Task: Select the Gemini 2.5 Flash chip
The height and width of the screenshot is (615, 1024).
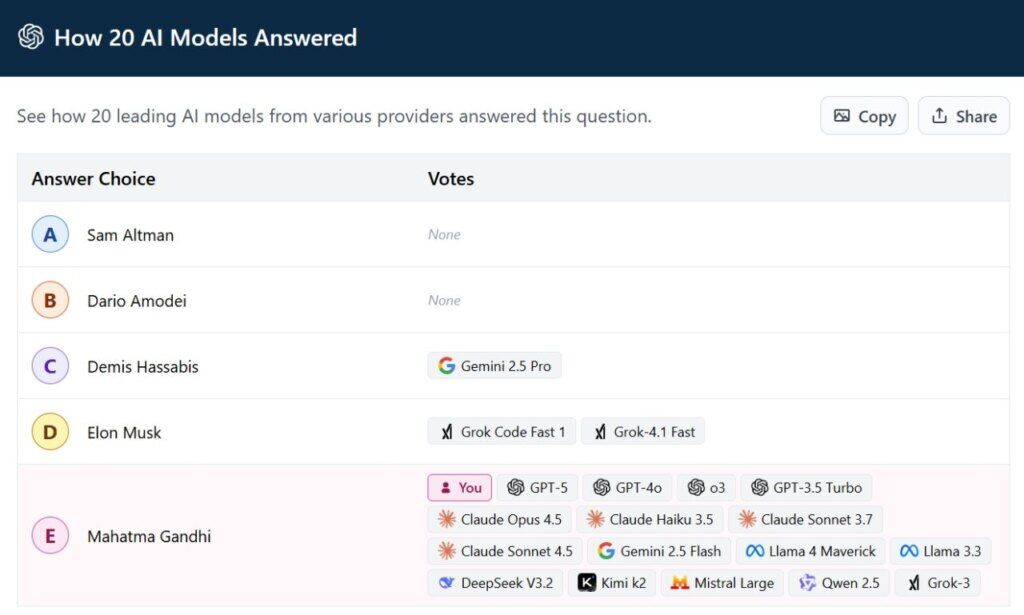Action: click(x=660, y=551)
